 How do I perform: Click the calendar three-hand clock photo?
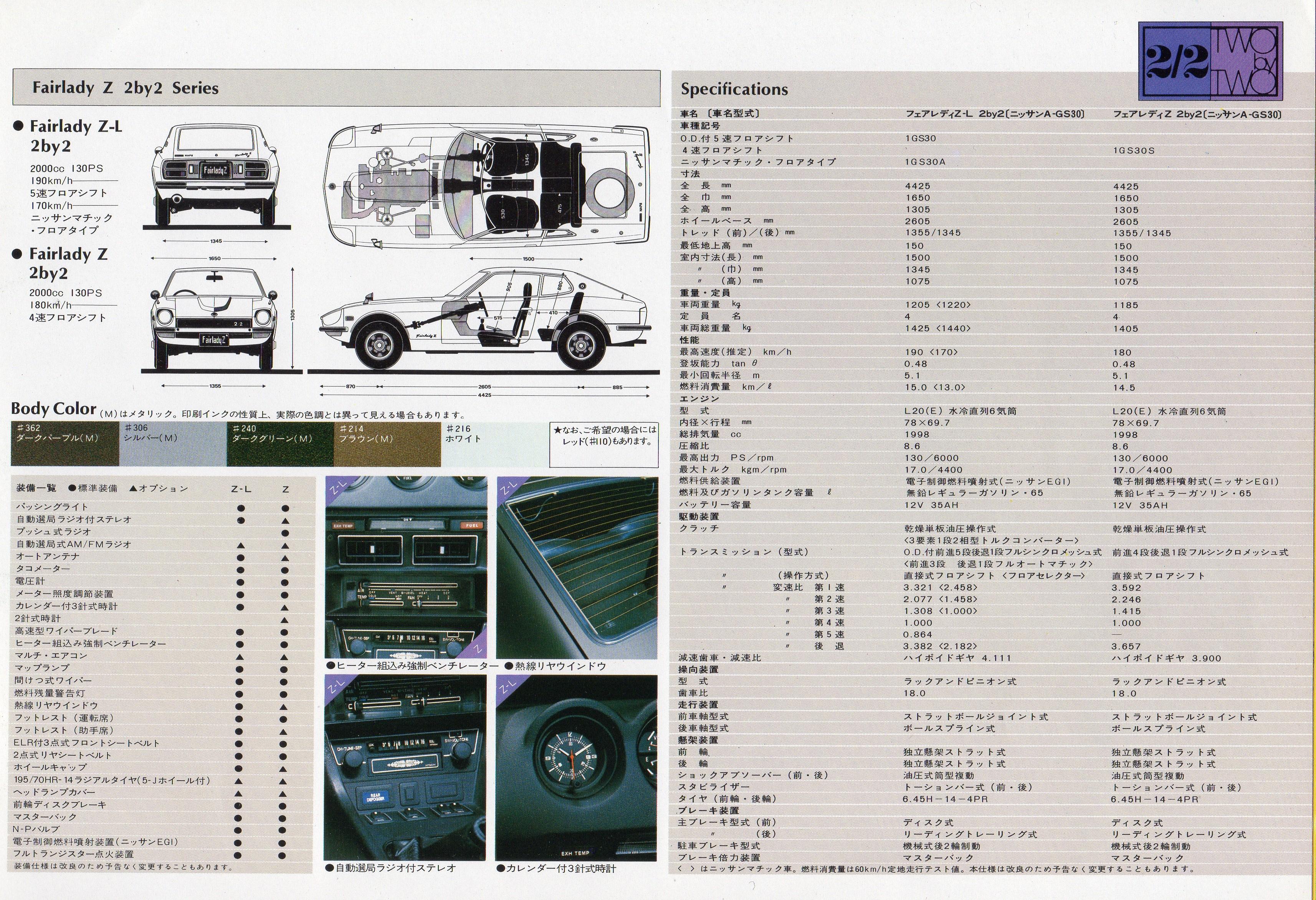pyautogui.click(x=577, y=768)
